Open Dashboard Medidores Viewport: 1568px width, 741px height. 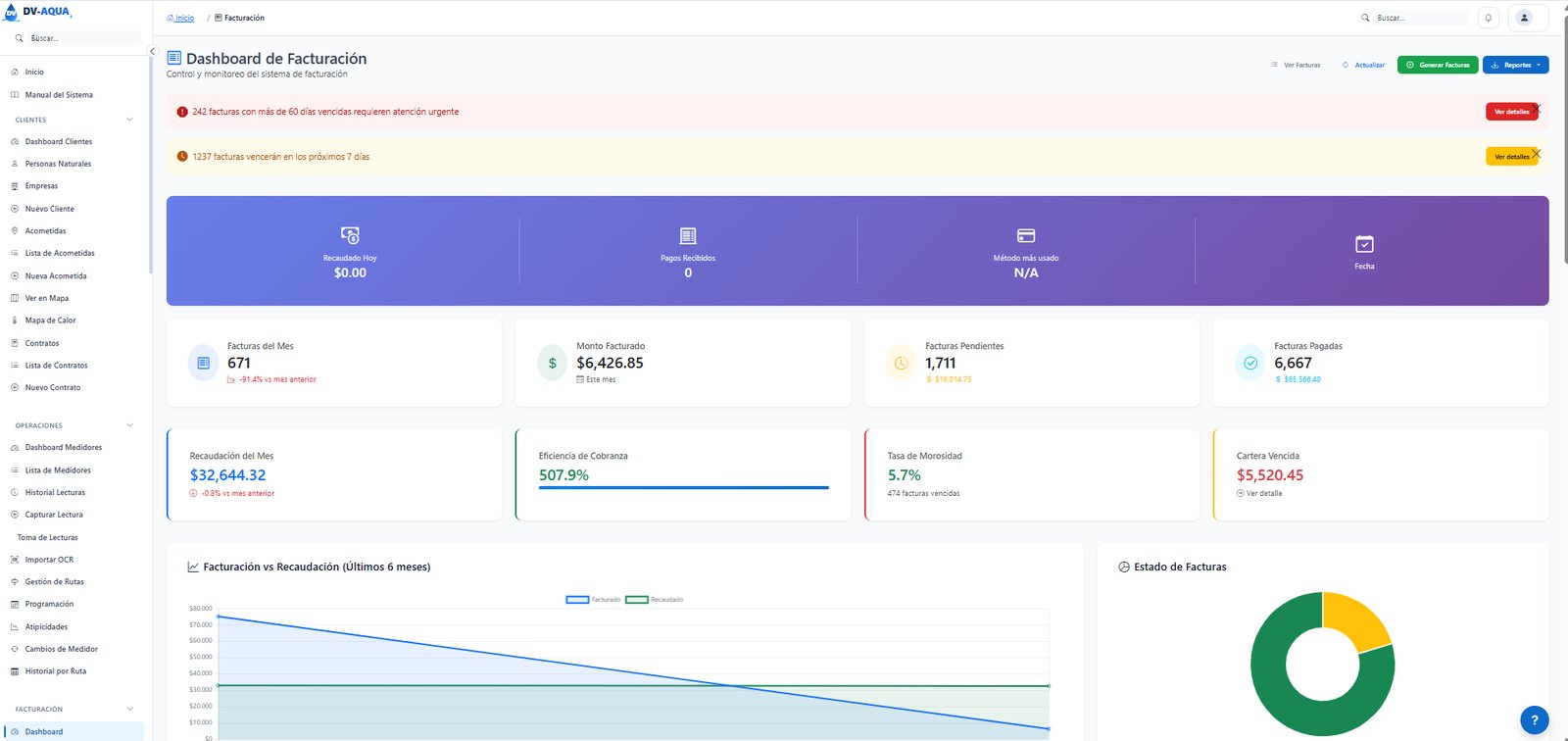(x=73, y=447)
